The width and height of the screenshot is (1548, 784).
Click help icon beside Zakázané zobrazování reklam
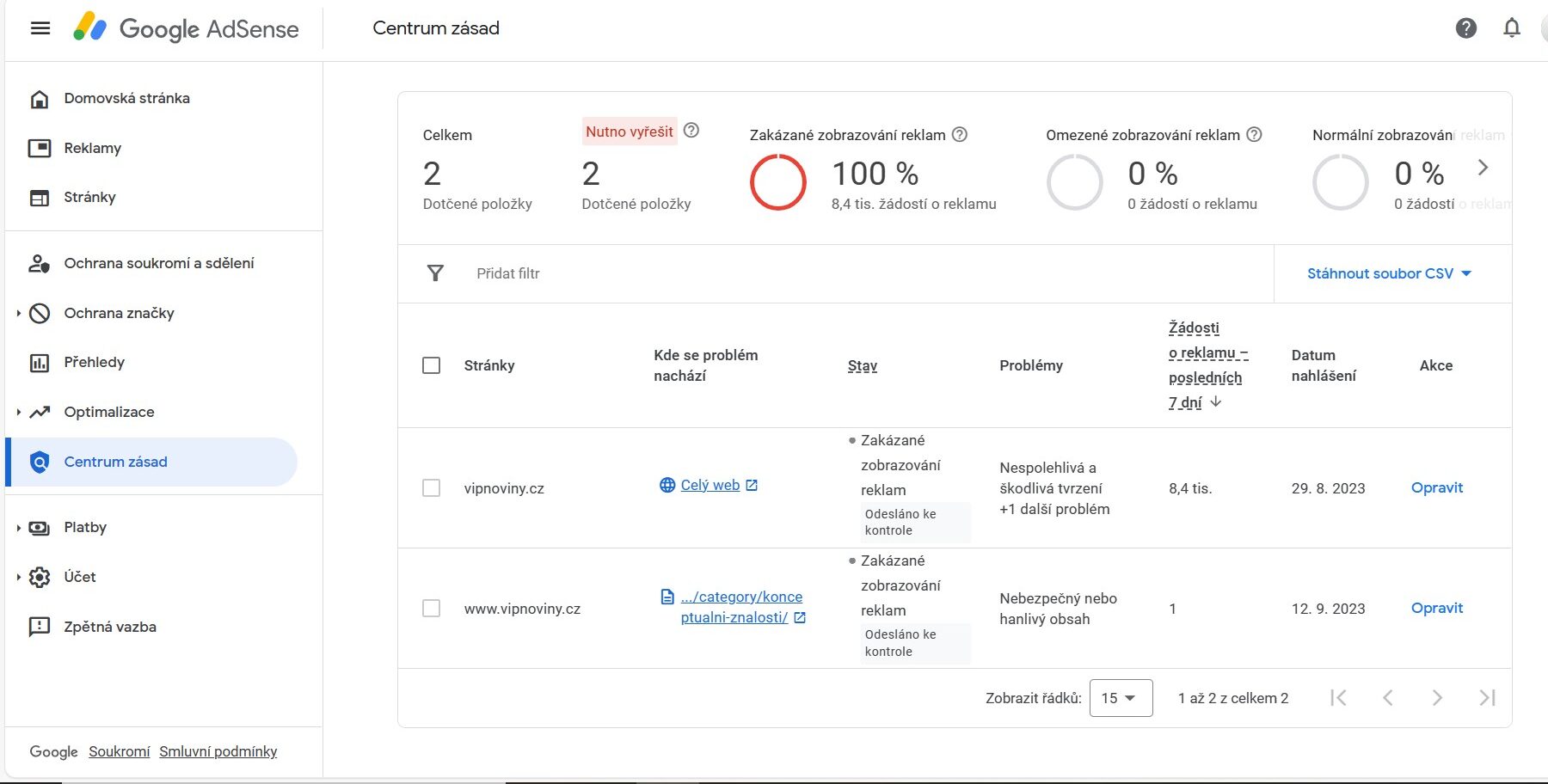click(x=960, y=135)
